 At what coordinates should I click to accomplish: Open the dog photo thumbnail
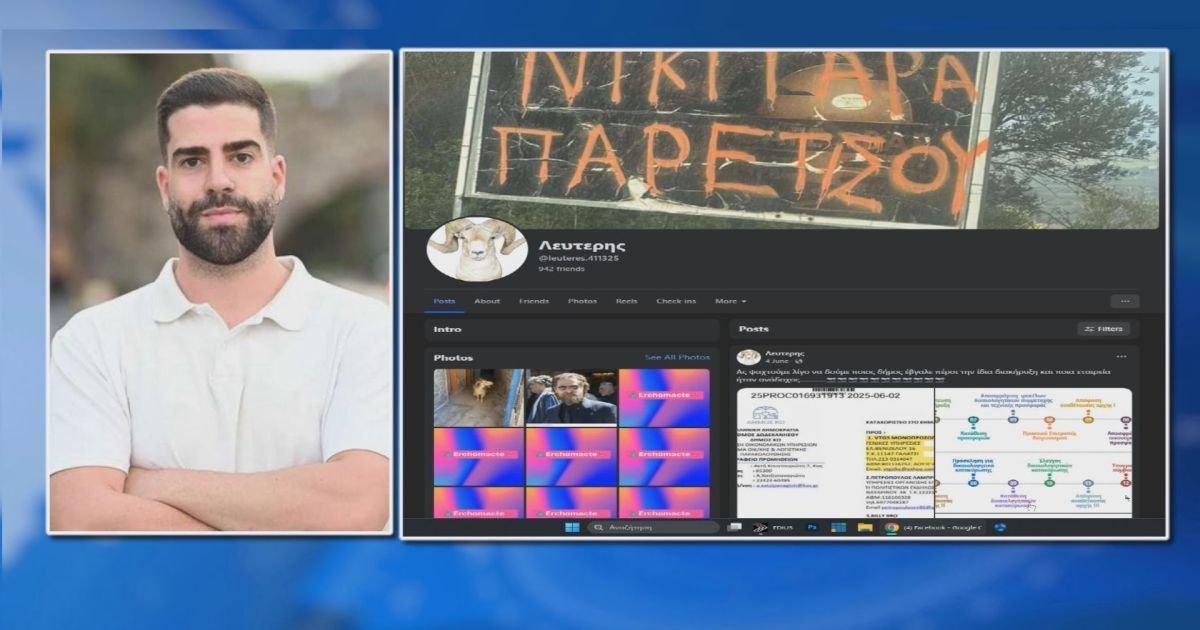(478, 397)
